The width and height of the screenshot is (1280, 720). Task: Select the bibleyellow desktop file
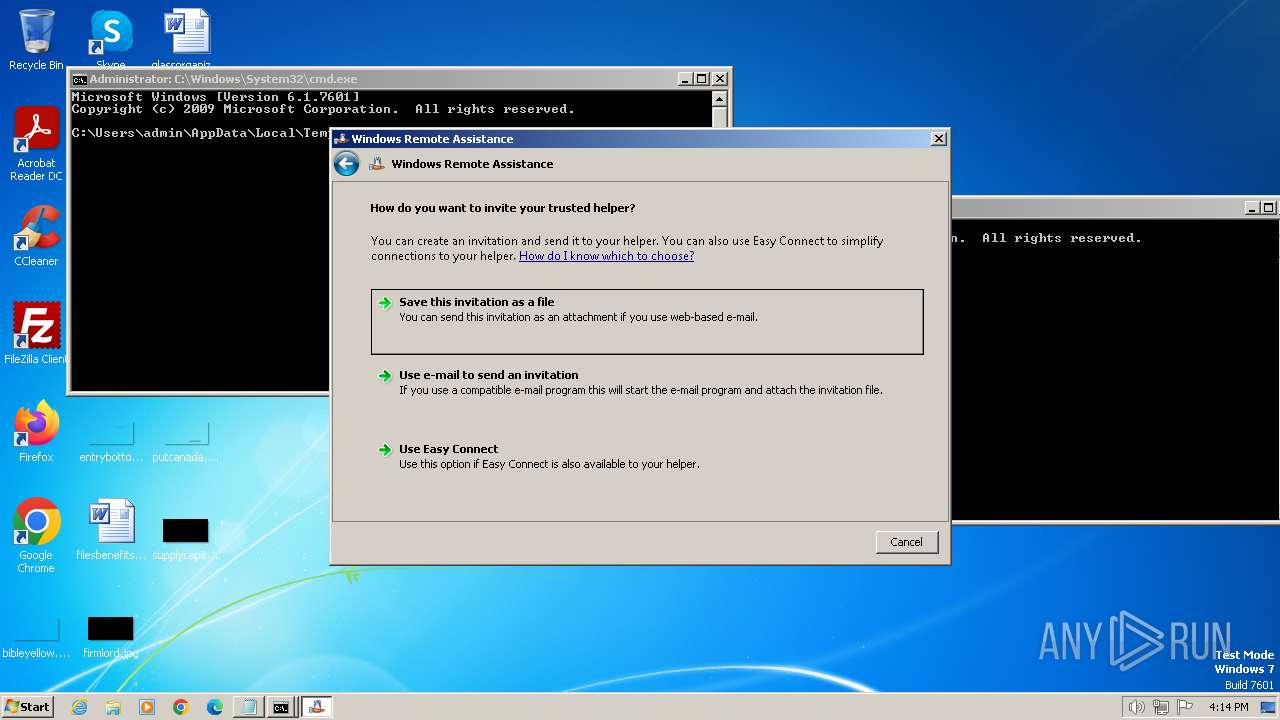pyautogui.click(x=36, y=636)
